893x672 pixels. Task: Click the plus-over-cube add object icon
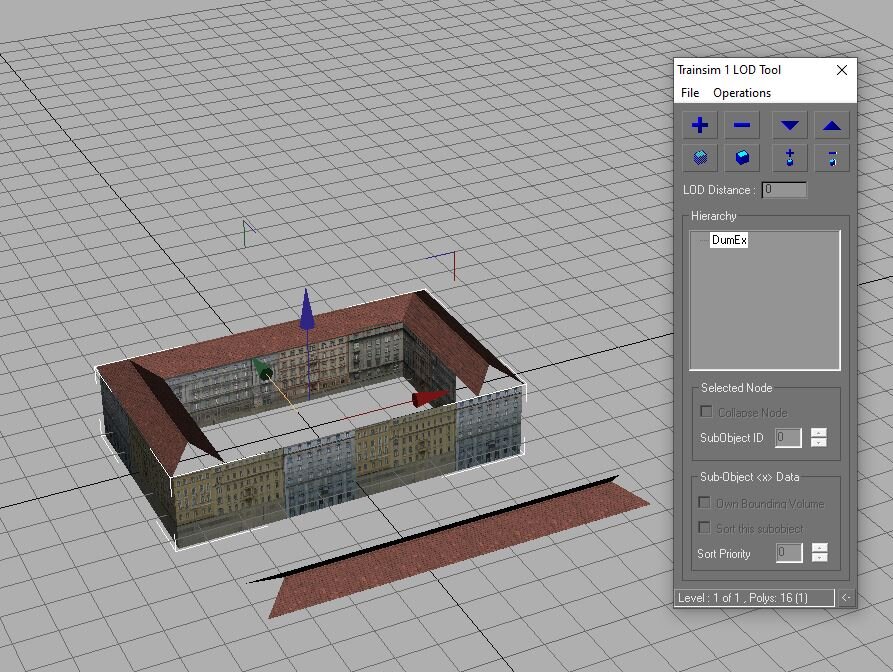[x=789, y=158]
